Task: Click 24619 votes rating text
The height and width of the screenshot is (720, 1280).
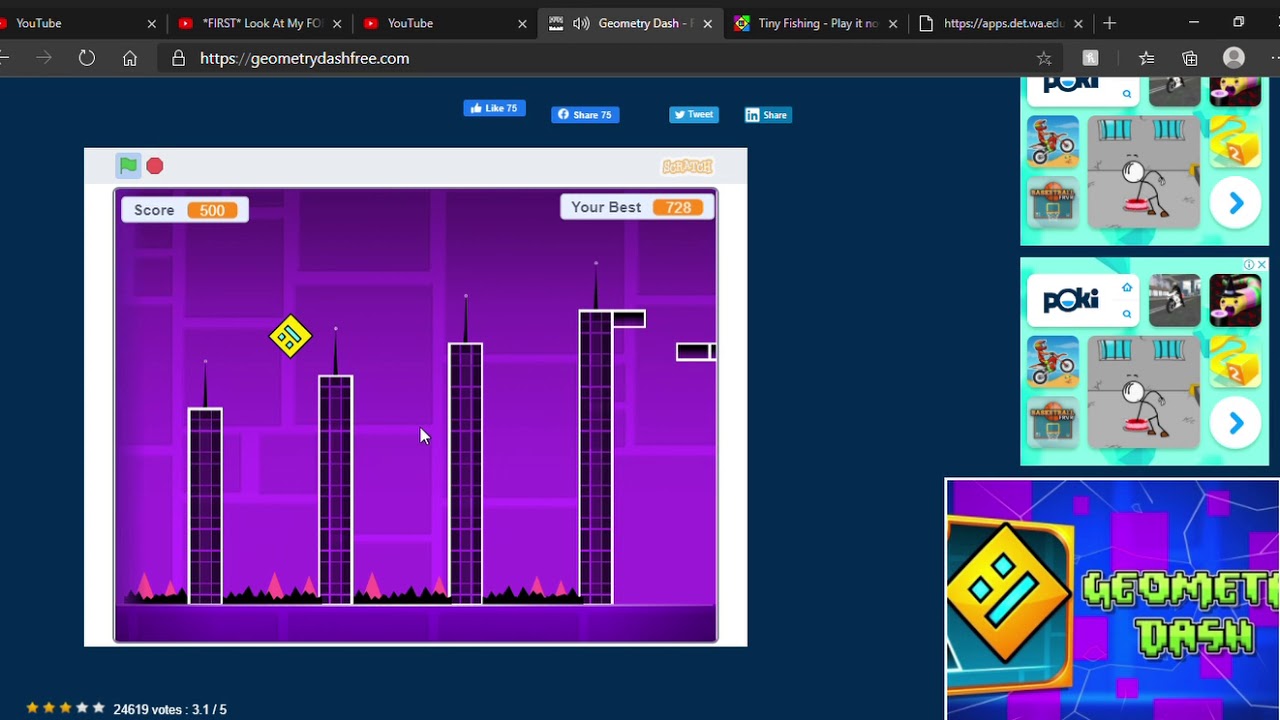Action: click(x=170, y=709)
